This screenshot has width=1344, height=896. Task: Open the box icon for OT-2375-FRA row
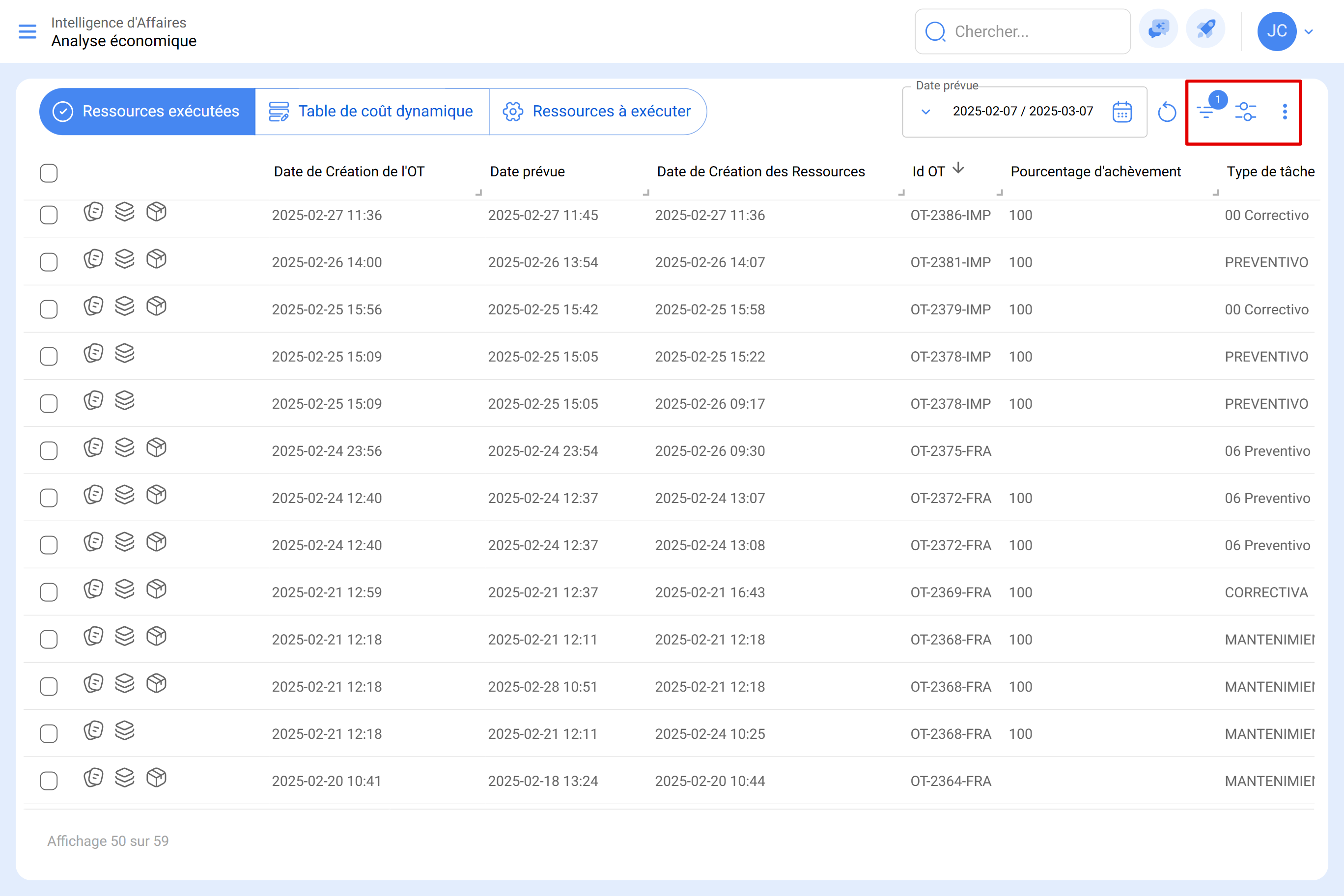[156, 448]
